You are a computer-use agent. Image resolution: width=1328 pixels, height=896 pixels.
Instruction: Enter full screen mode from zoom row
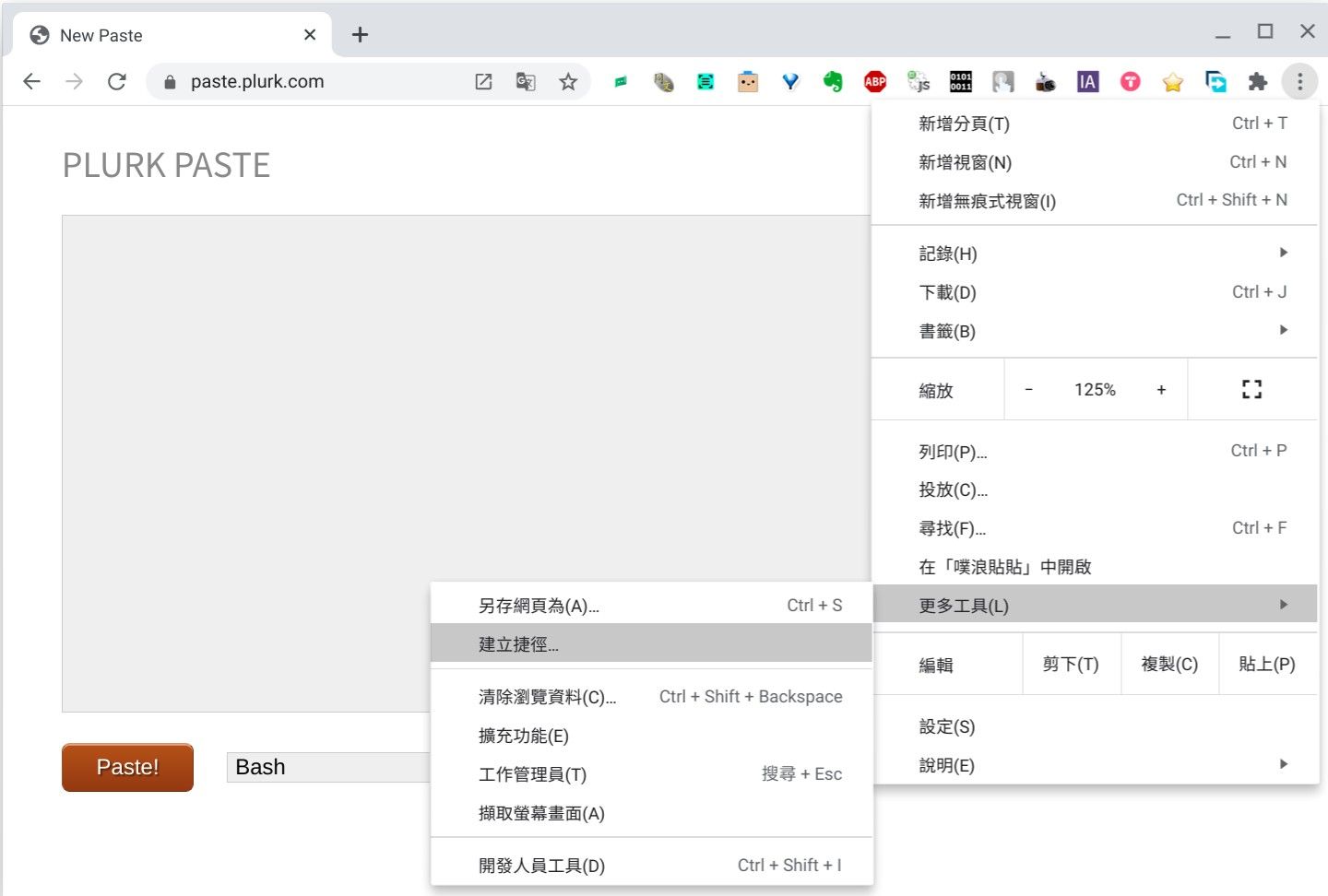(x=1251, y=390)
